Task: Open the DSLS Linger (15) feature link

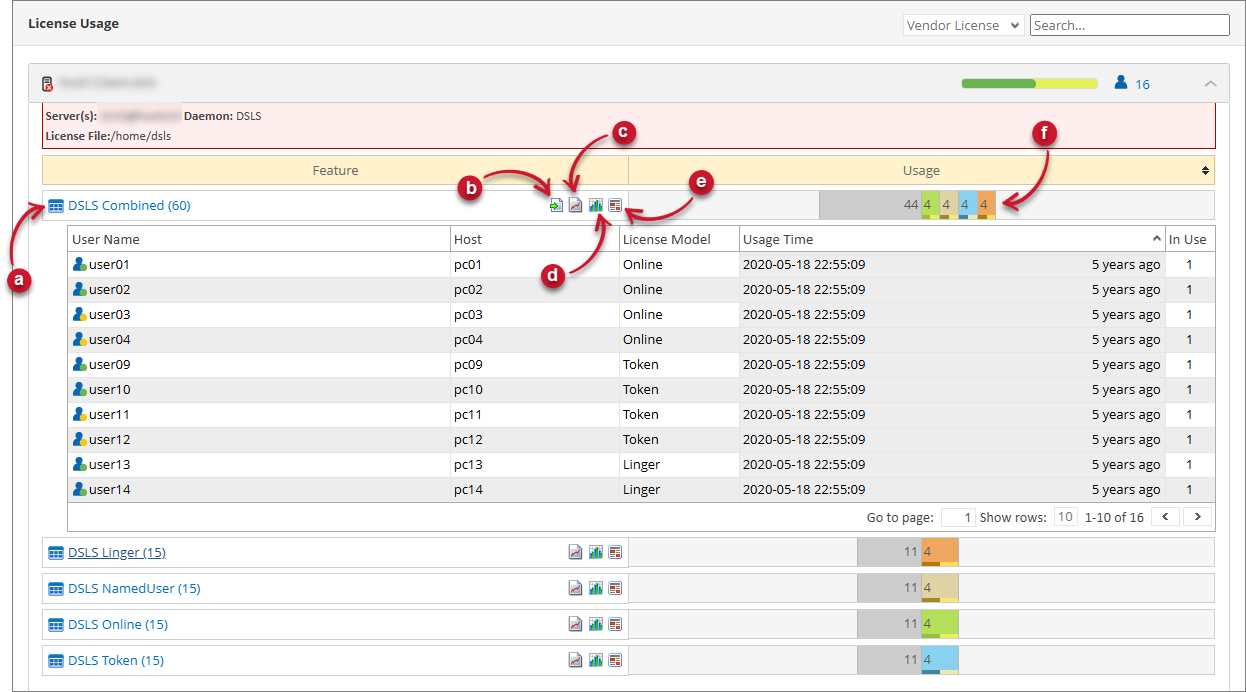Action: click(117, 552)
